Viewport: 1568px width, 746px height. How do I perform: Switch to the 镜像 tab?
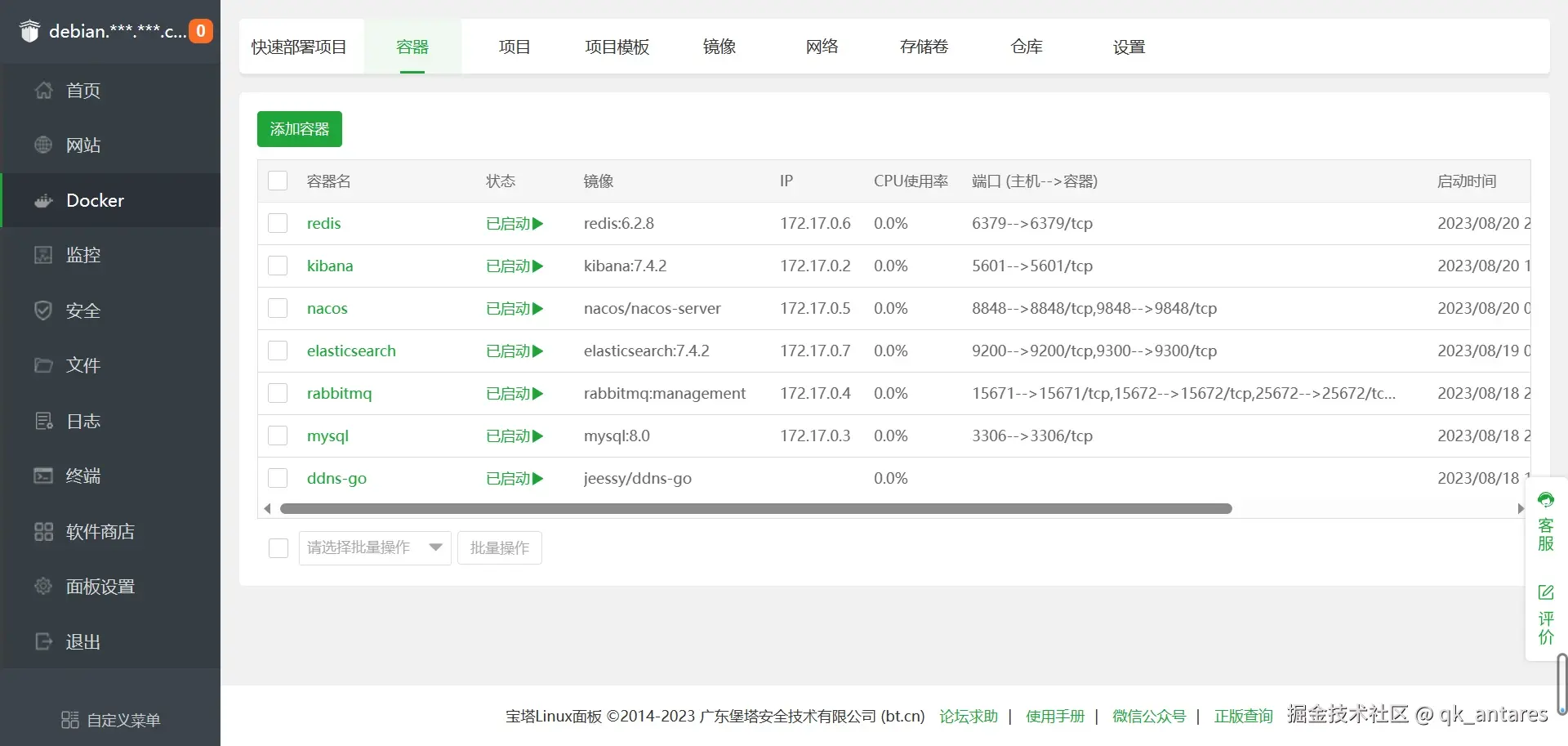coord(719,47)
